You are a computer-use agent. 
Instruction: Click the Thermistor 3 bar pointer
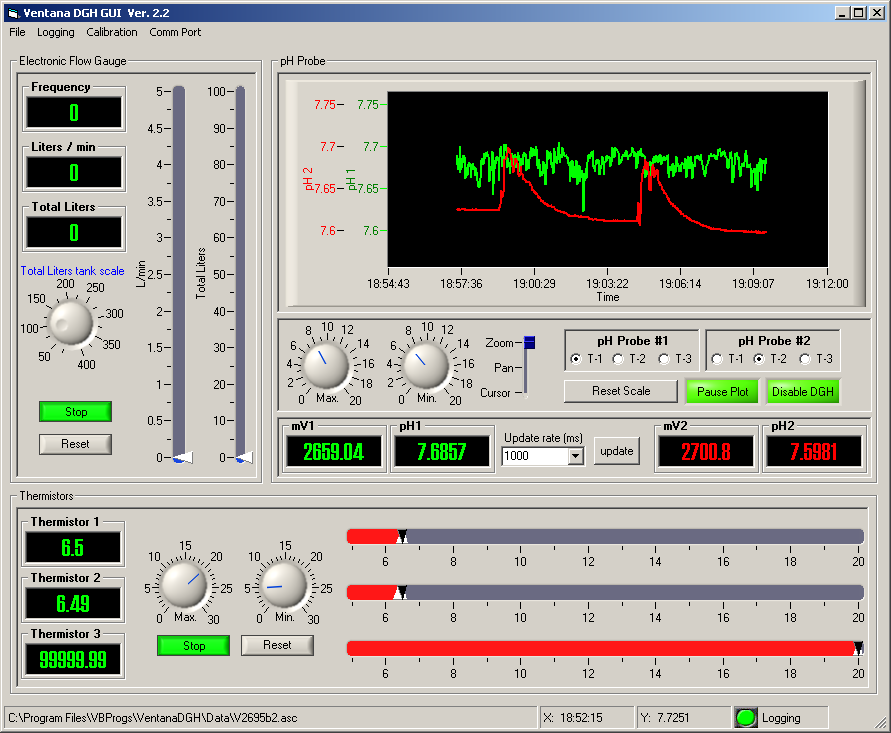point(859,648)
